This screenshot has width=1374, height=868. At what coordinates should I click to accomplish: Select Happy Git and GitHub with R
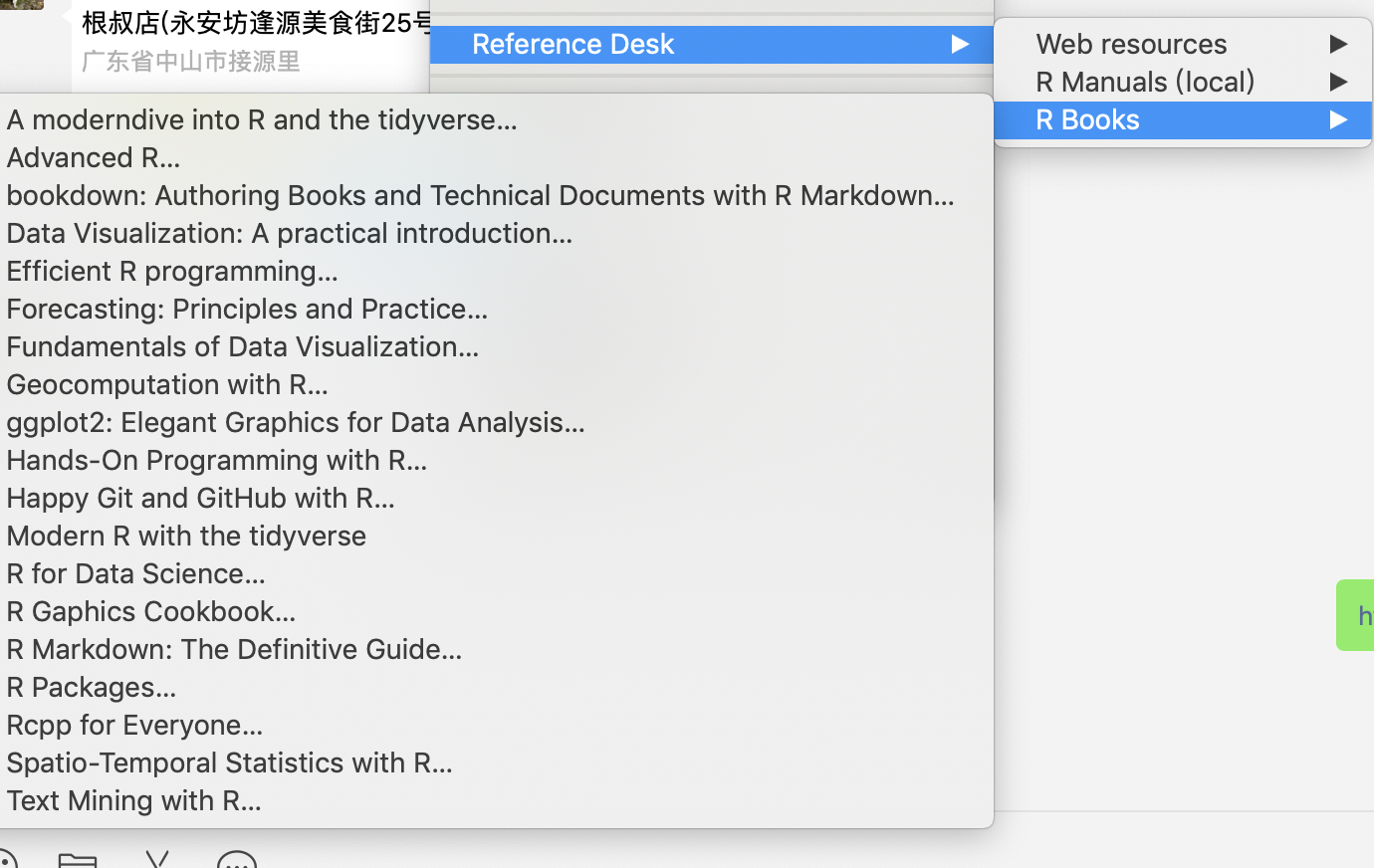[x=200, y=498]
